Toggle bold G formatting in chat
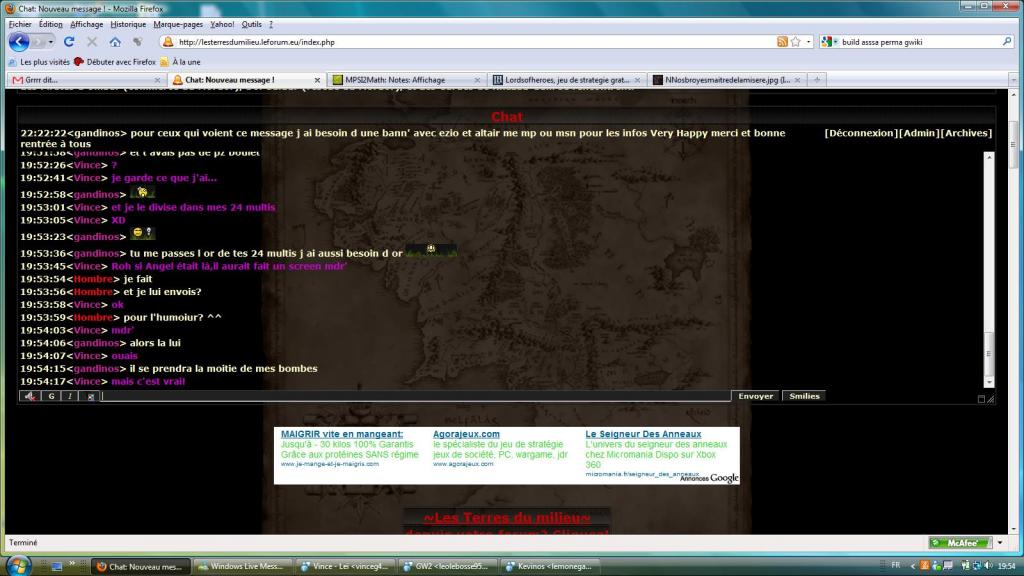 [52, 396]
